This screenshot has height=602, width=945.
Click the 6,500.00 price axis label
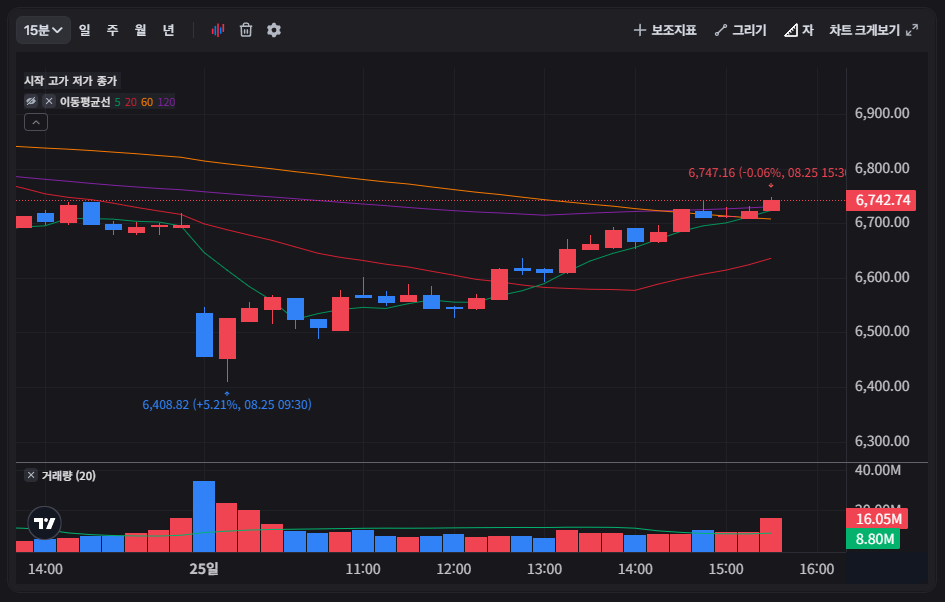tap(882, 331)
